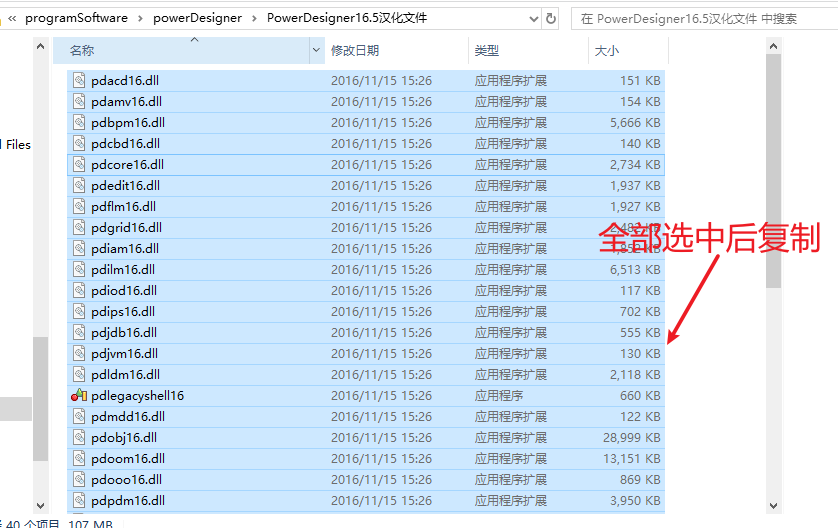Click the pdpdm16.dll file icon

79,501
